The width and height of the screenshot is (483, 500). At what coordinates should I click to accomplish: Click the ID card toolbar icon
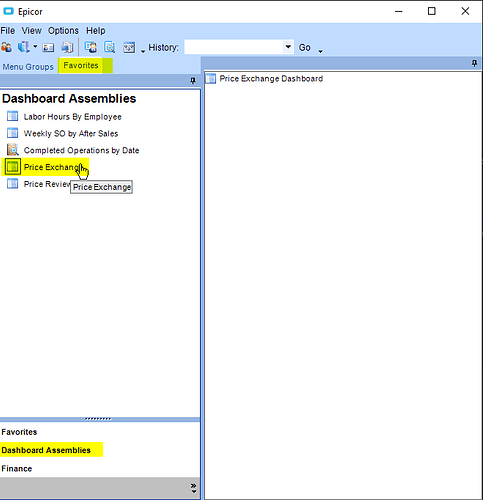(x=48, y=48)
